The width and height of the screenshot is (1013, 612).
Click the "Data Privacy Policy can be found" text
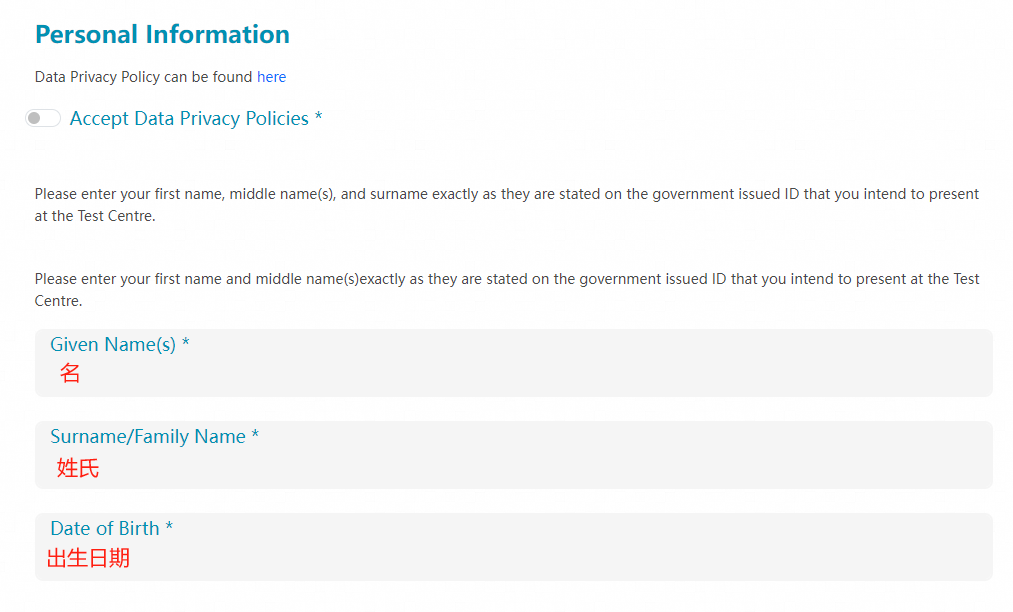[144, 77]
